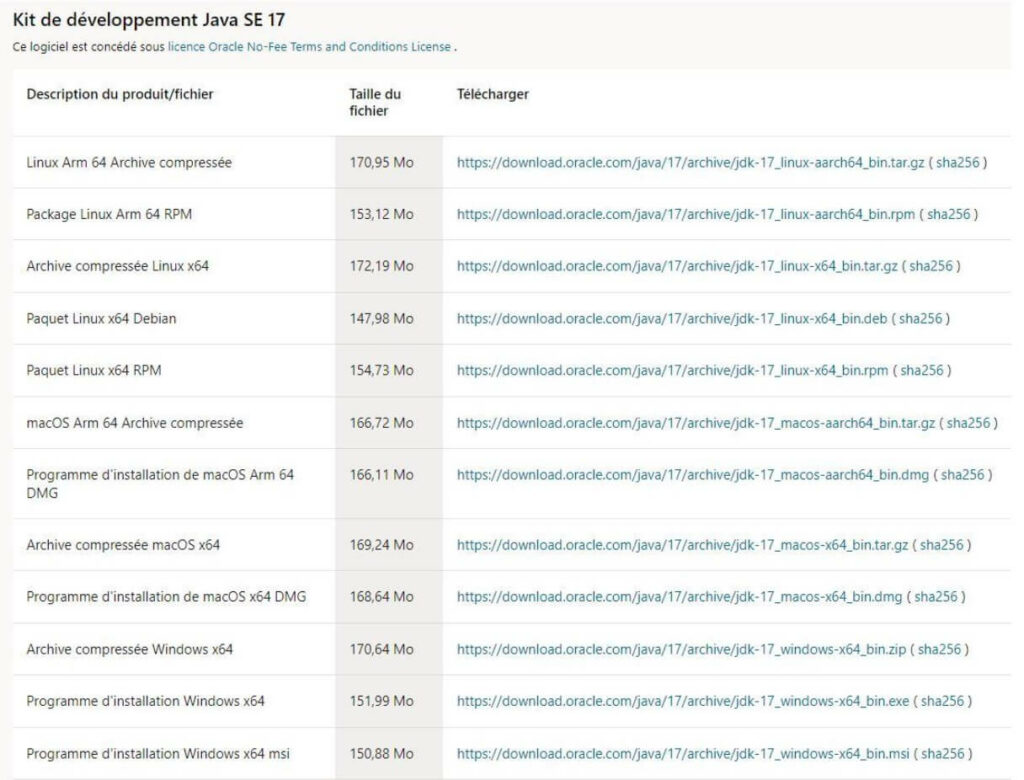This screenshot has width=1024, height=780.
Task: Click the 166,11 Mo file size
Action: pyautogui.click(x=381, y=475)
